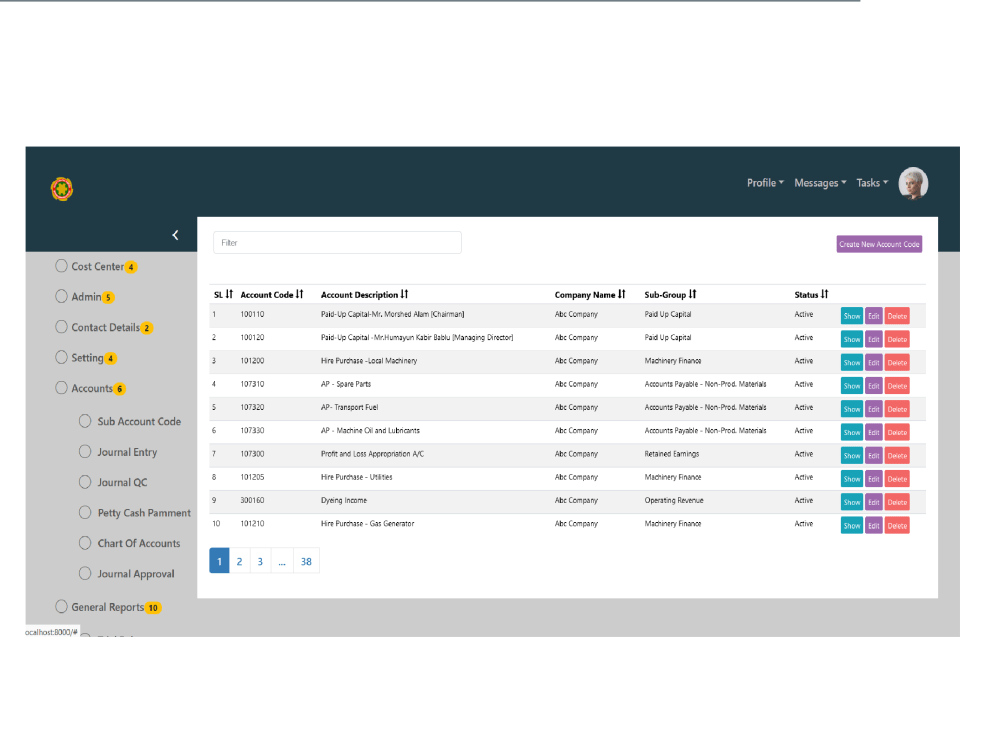The width and height of the screenshot is (1000, 750).
Task: Sort by Account Description arrows
Action: point(404,294)
